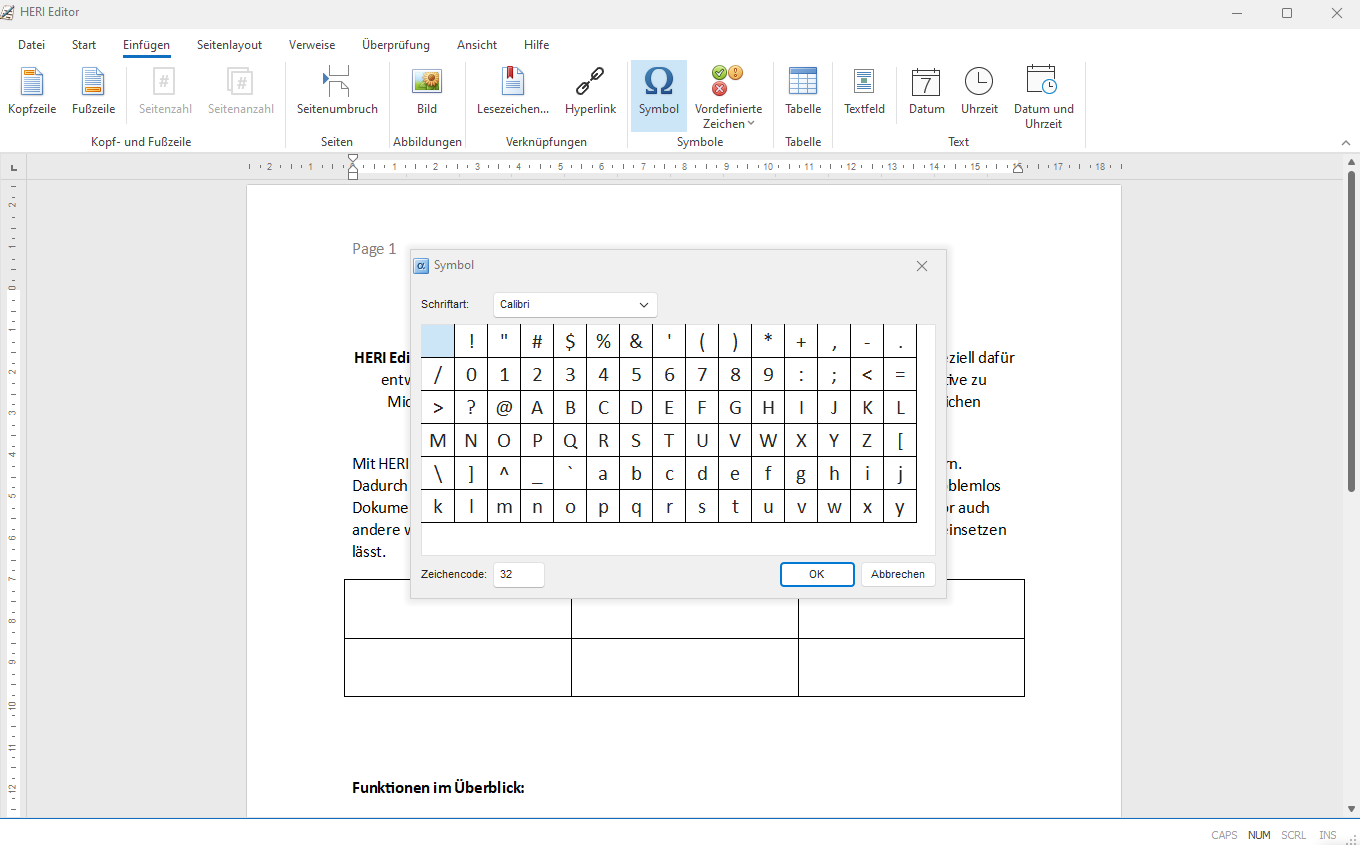Pick the [ opening bracket cell
This screenshot has height=845, width=1360.
tap(900, 440)
